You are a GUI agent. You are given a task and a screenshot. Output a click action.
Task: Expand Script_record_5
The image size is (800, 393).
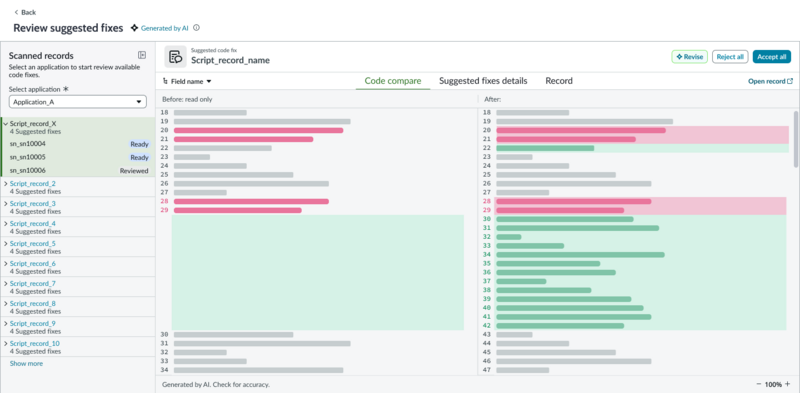click(6, 243)
